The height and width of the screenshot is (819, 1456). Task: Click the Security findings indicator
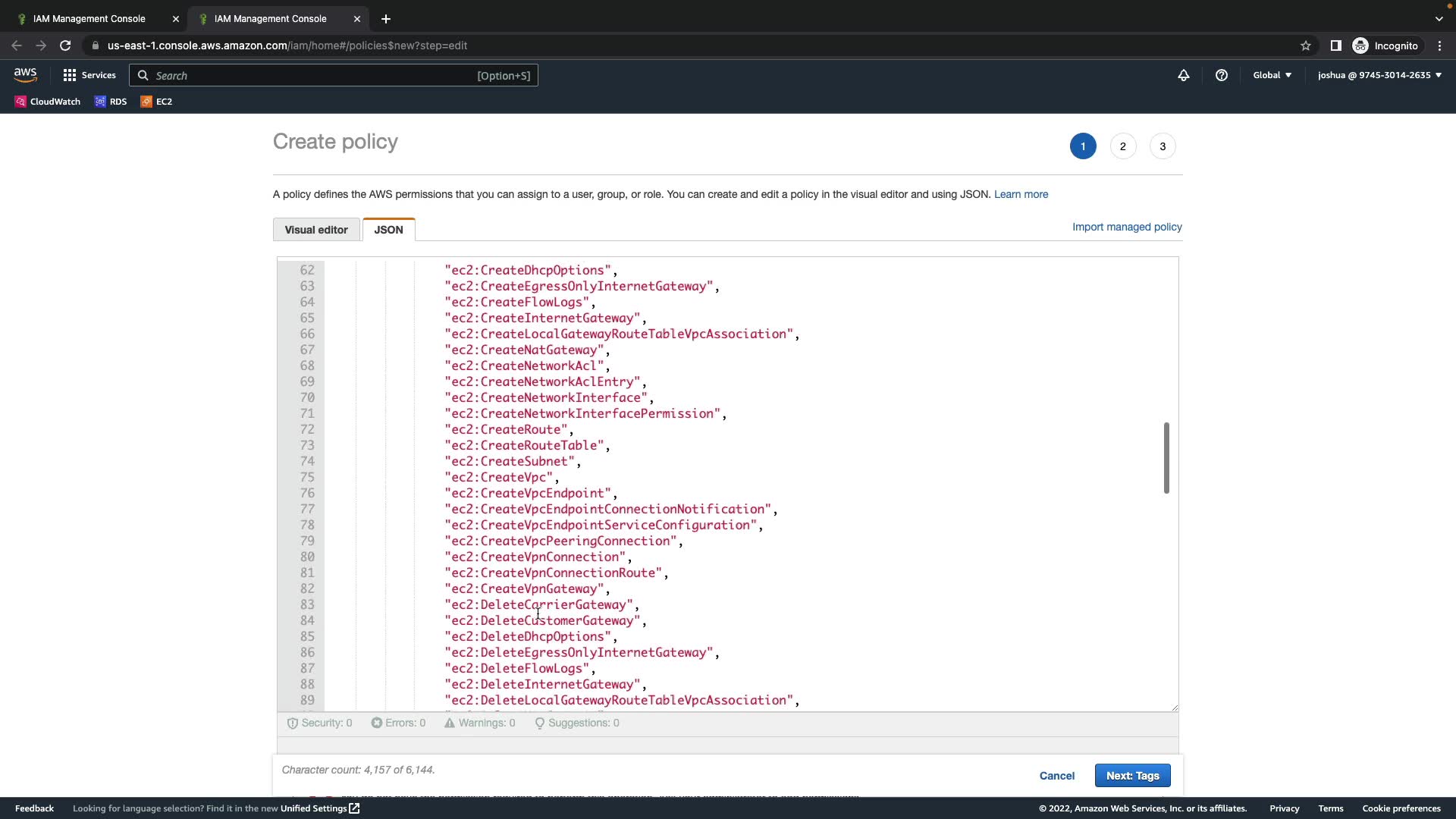319,723
